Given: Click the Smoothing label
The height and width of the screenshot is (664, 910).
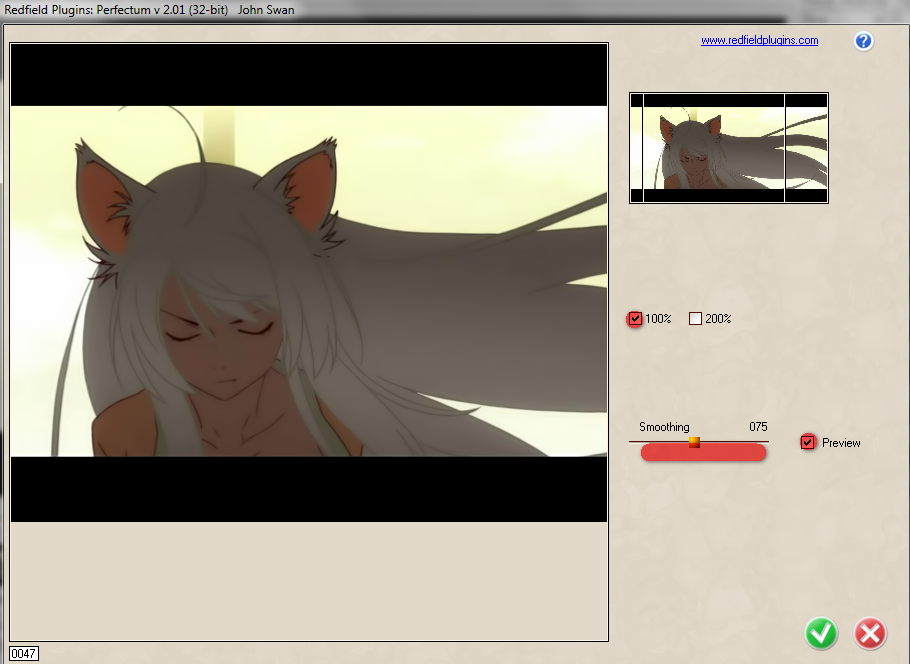Looking at the screenshot, I should [664, 427].
